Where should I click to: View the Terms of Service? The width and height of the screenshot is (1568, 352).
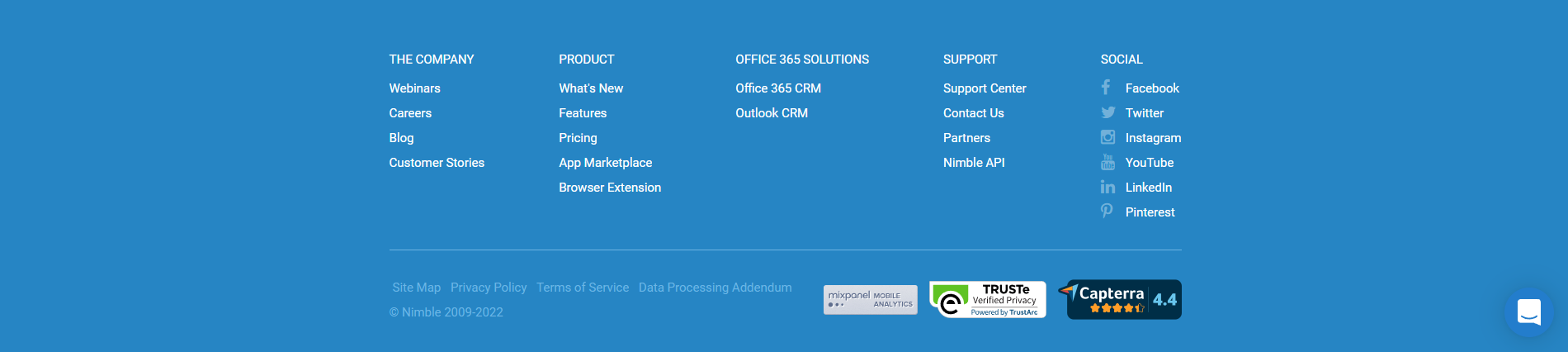(583, 288)
